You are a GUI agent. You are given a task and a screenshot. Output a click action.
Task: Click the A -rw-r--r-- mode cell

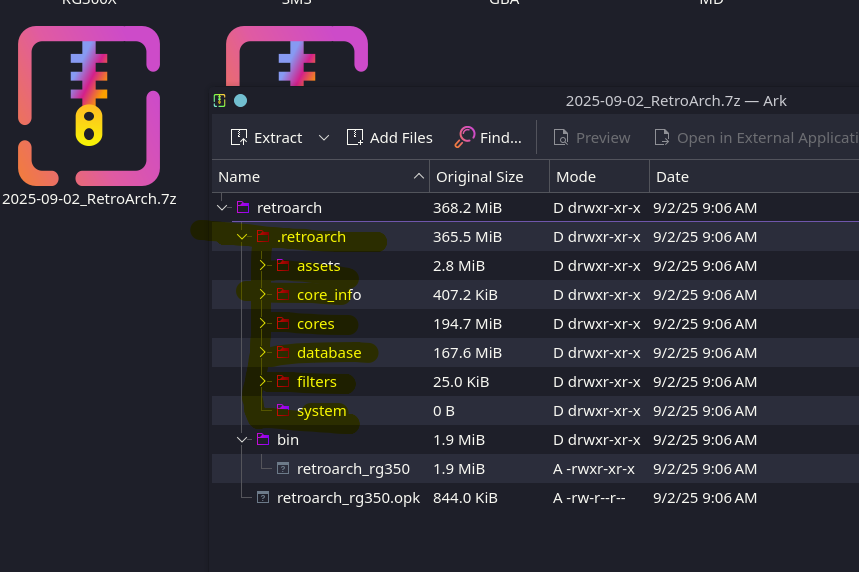(589, 499)
